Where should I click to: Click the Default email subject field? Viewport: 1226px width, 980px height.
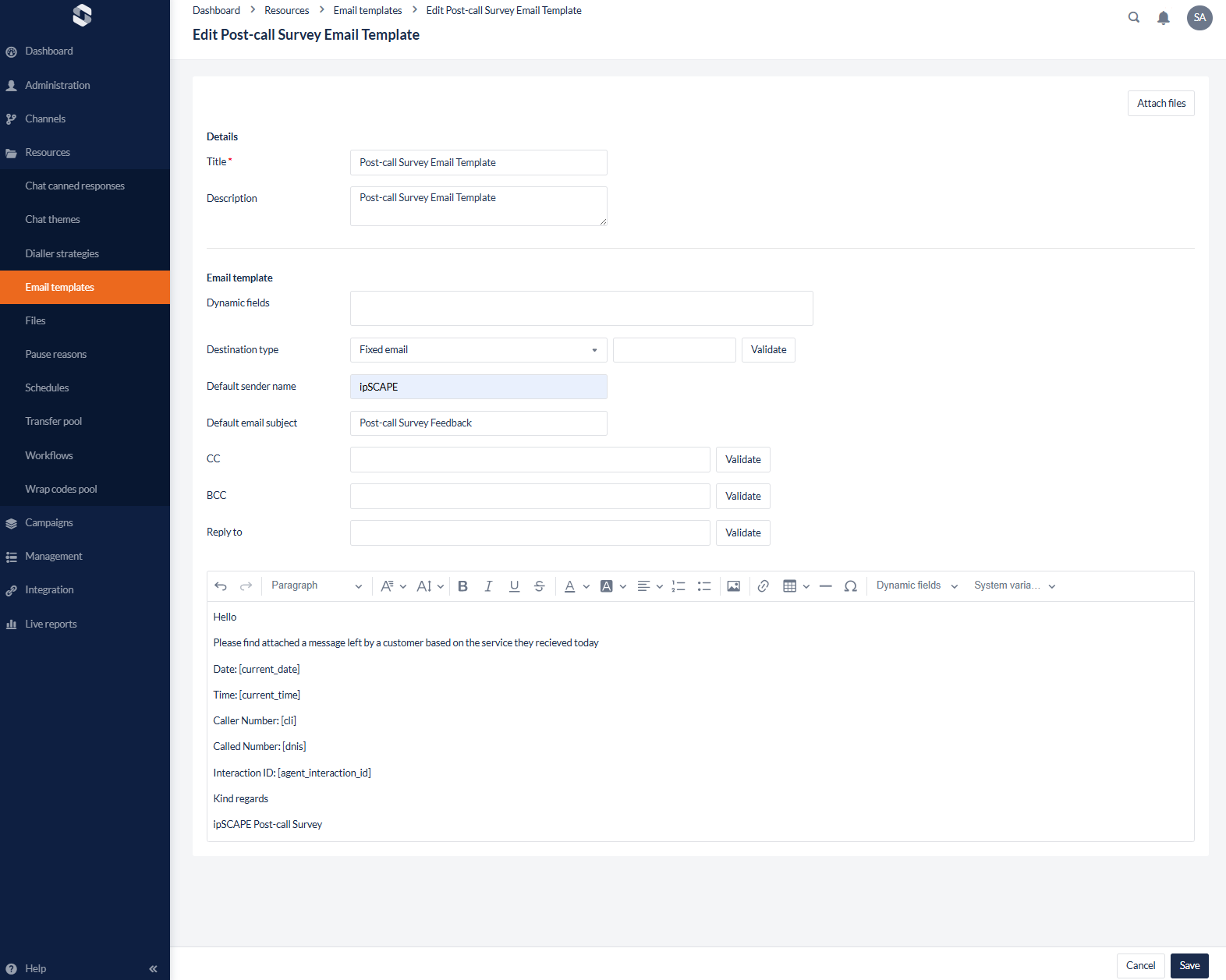click(x=478, y=423)
